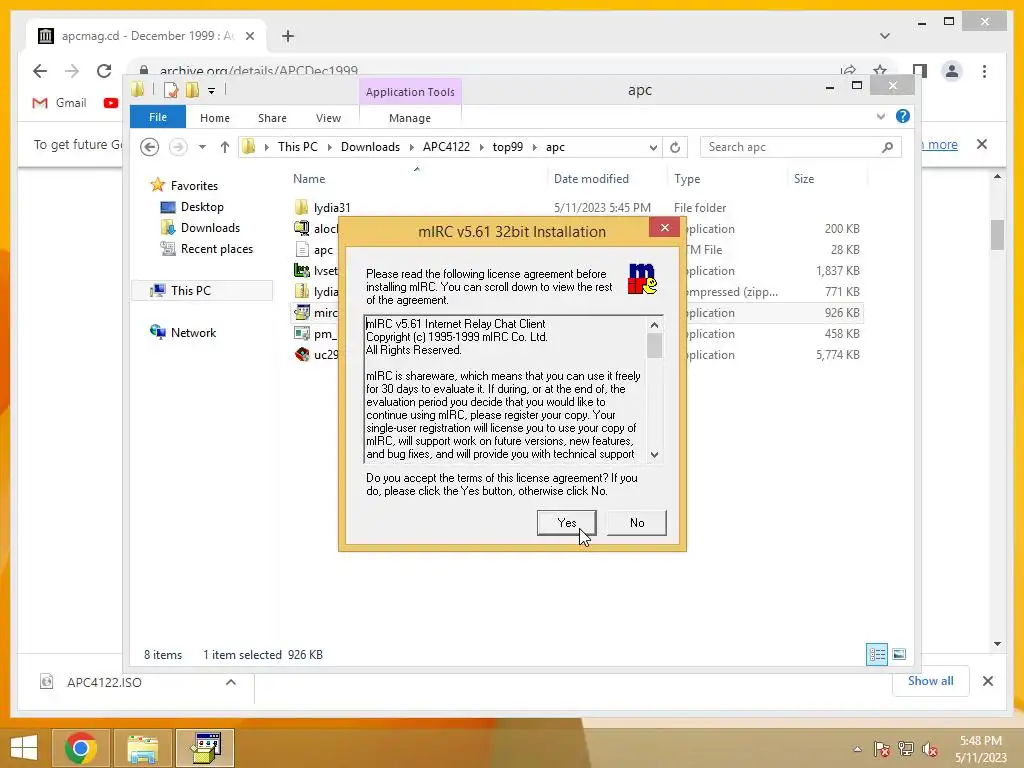1024x768 pixels.
Task: Select the uc29 application icon
Action: (302, 355)
